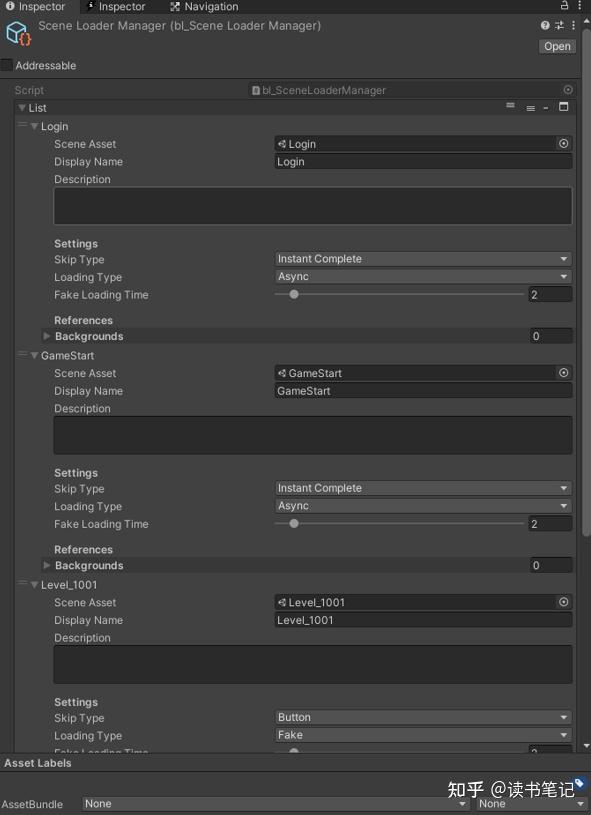The width and height of the screenshot is (591, 815).
Task: Click the Inspector lock padlock icon
Action: (563, 6)
